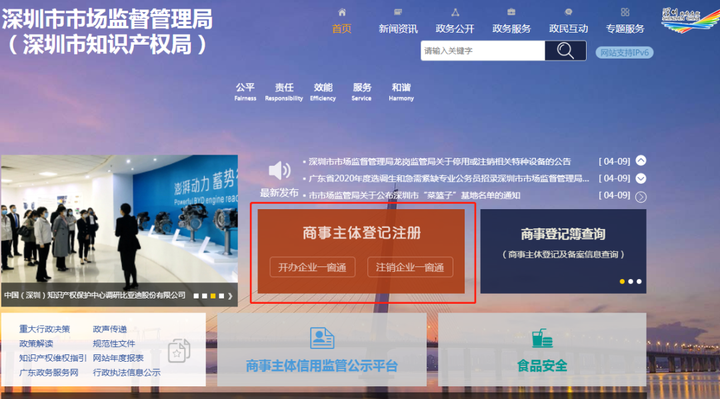
Task: Advance photo carousel with right arrow
Action: point(230,296)
